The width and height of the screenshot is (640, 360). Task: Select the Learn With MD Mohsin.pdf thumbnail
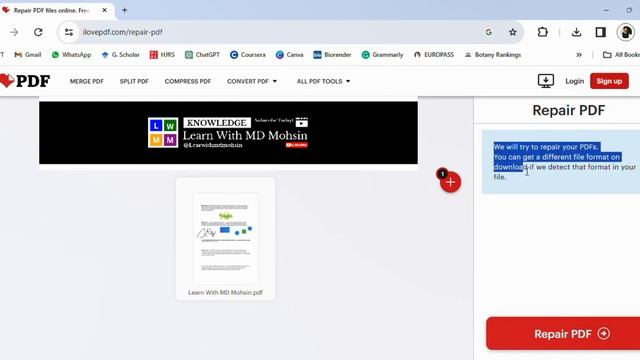click(x=225, y=238)
